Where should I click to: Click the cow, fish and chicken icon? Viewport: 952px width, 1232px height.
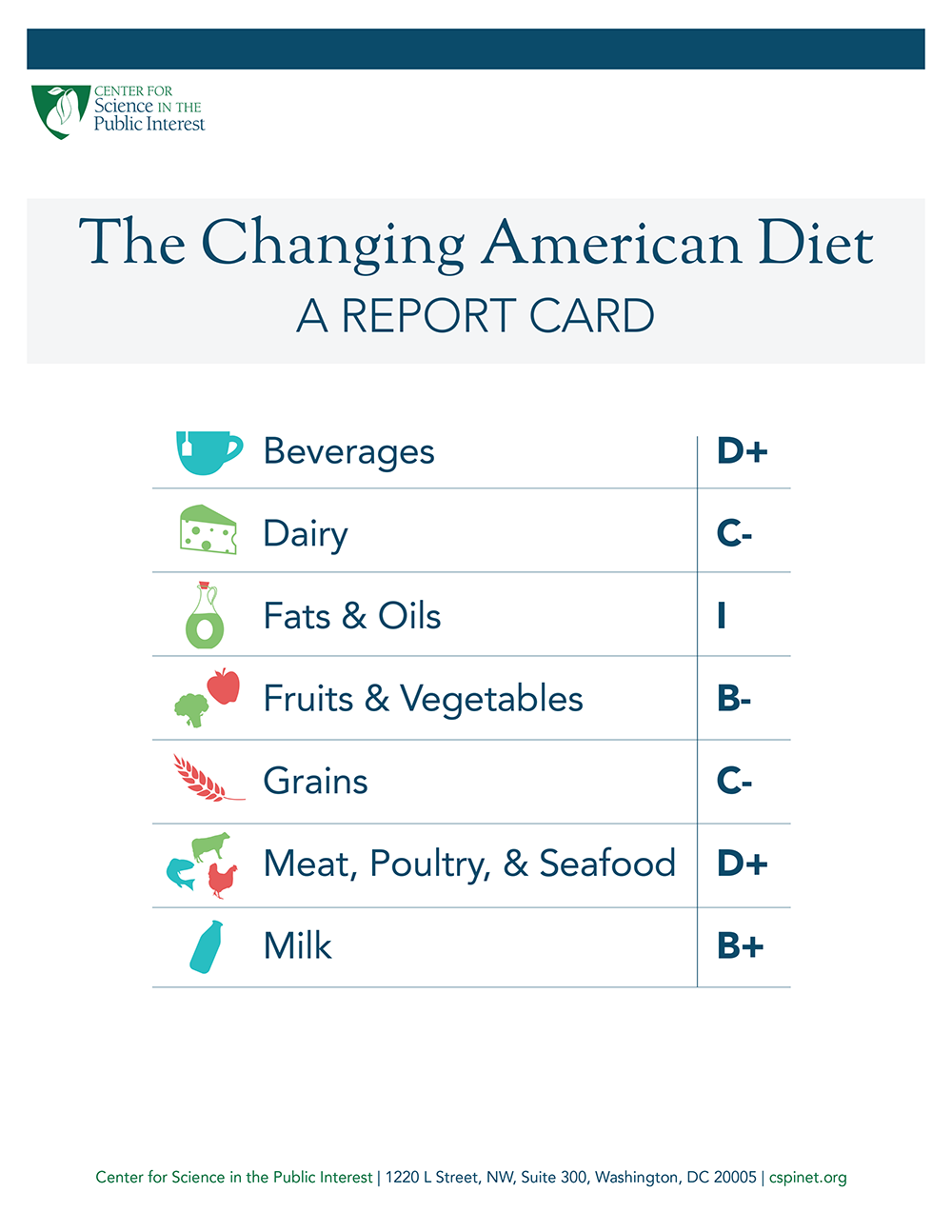pyautogui.click(x=201, y=864)
